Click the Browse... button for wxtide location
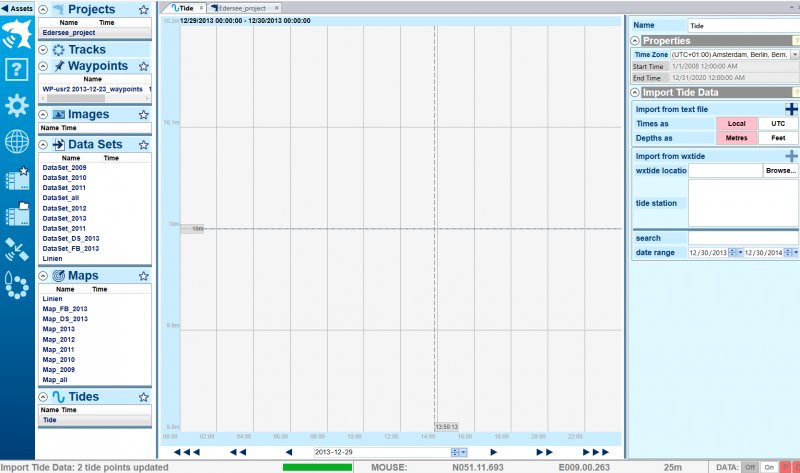The height and width of the screenshot is (473, 800). pos(780,171)
